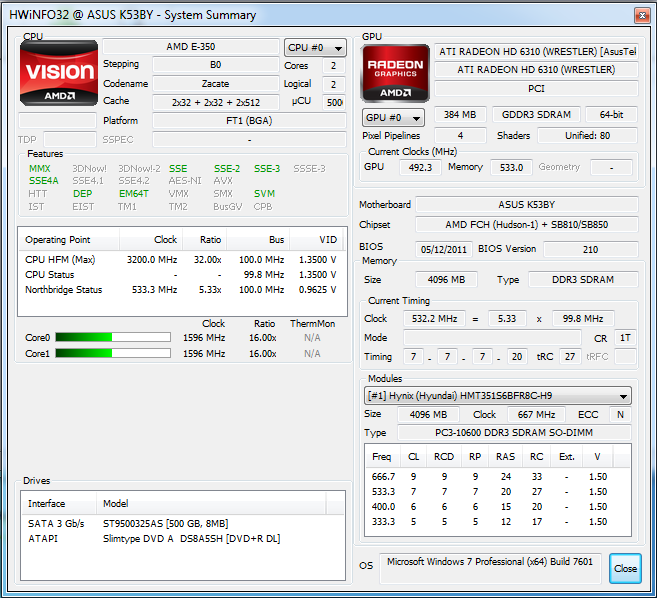
Task: Click the memory clock 532.2 MHz field
Action: tap(435, 318)
